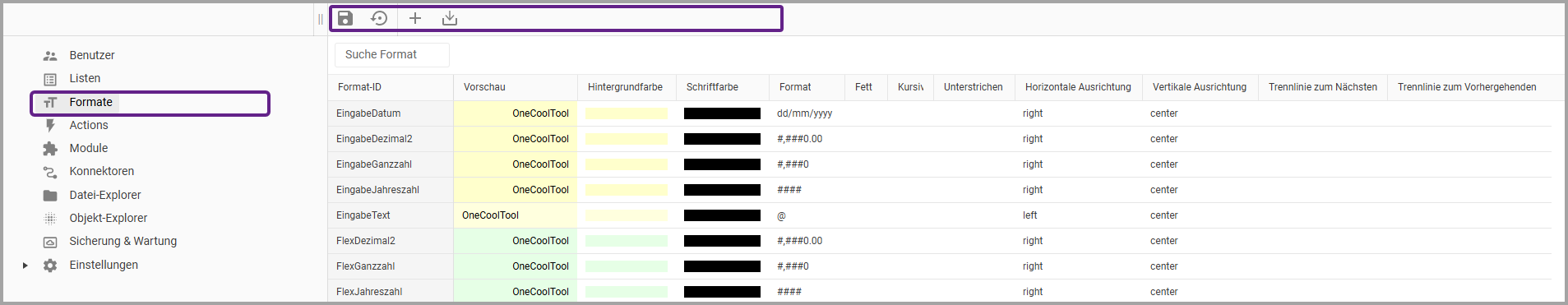Click the left alignment value of EingabeText
Viewport: 1568px width, 305px height.
coord(1029,215)
